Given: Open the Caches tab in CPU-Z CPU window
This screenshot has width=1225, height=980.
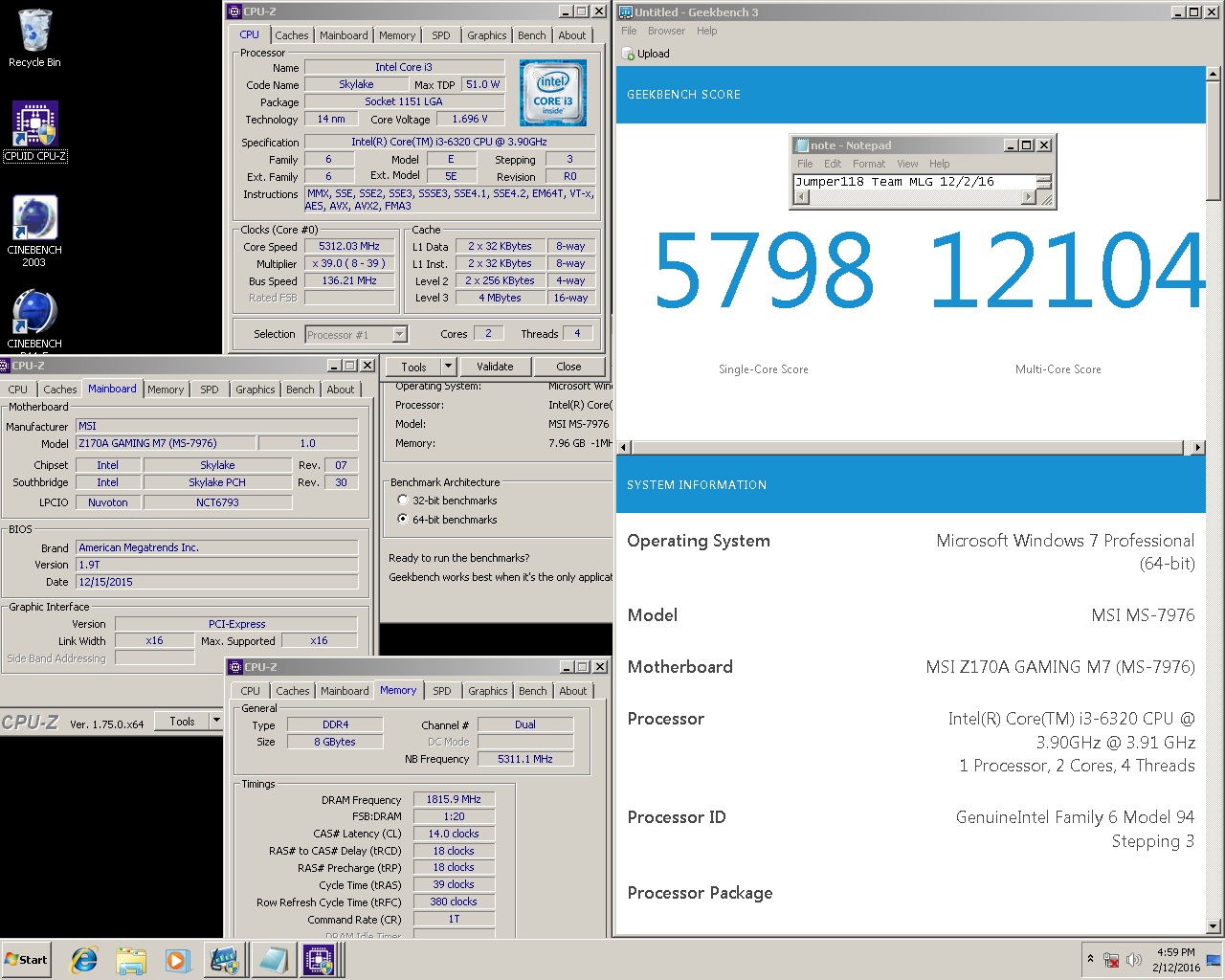Looking at the screenshot, I should pos(292,35).
